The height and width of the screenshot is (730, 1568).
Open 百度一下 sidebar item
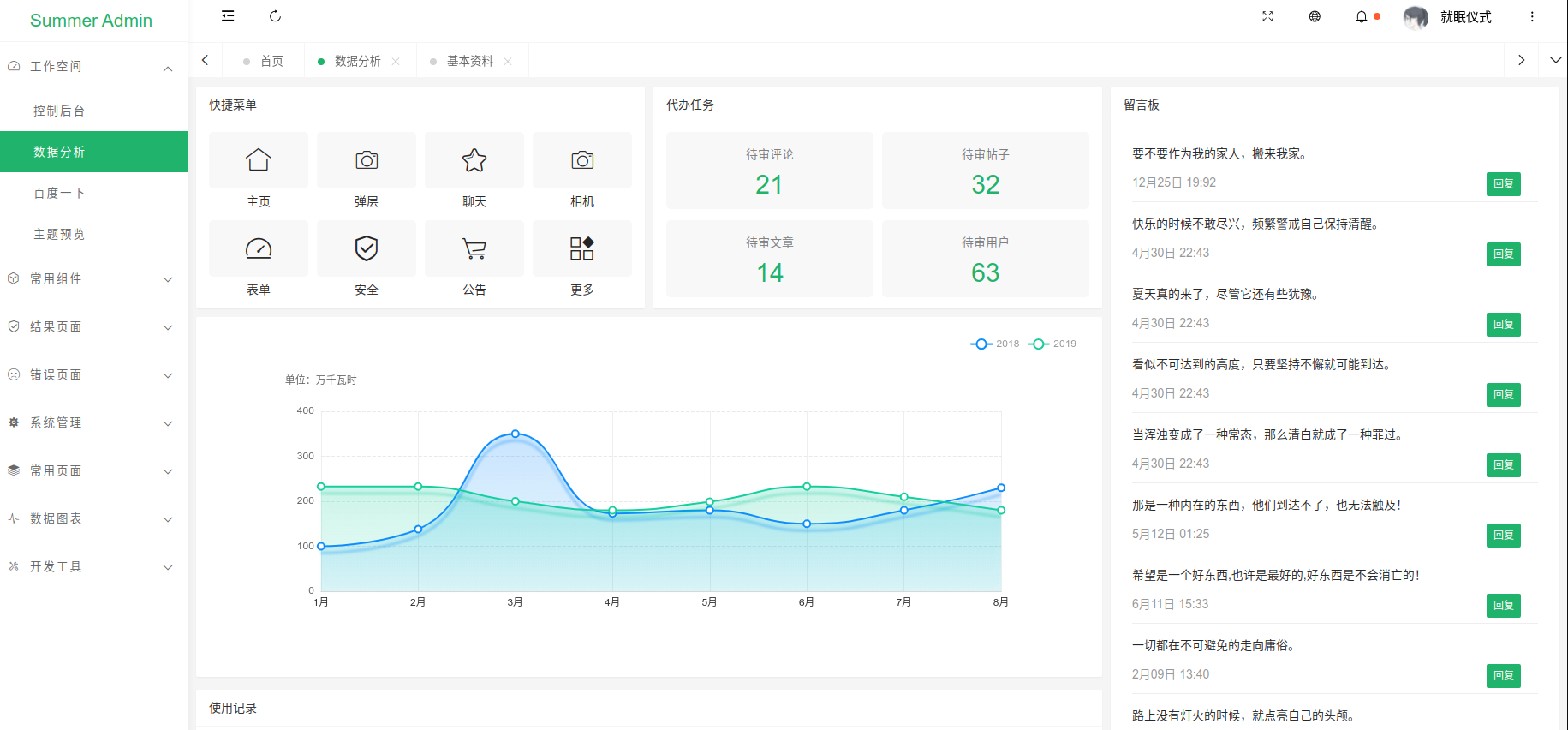click(93, 193)
